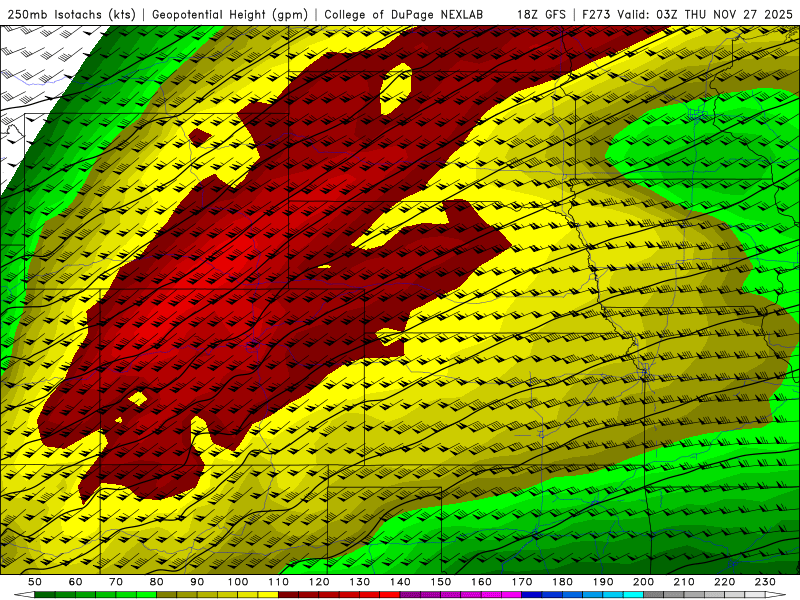Click the legend value 70

(x=116, y=582)
